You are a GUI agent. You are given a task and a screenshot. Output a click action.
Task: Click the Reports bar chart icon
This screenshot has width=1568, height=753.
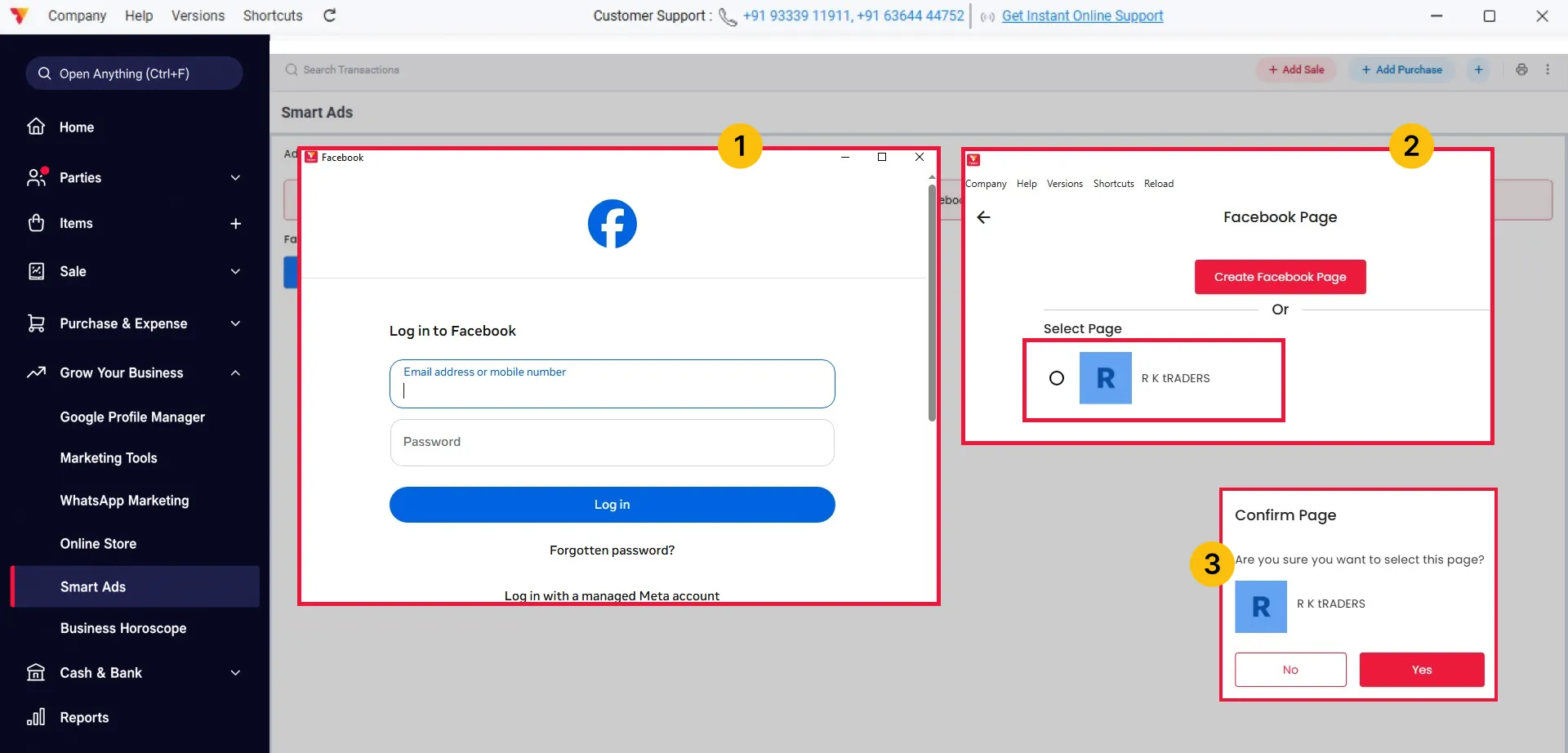[36, 717]
